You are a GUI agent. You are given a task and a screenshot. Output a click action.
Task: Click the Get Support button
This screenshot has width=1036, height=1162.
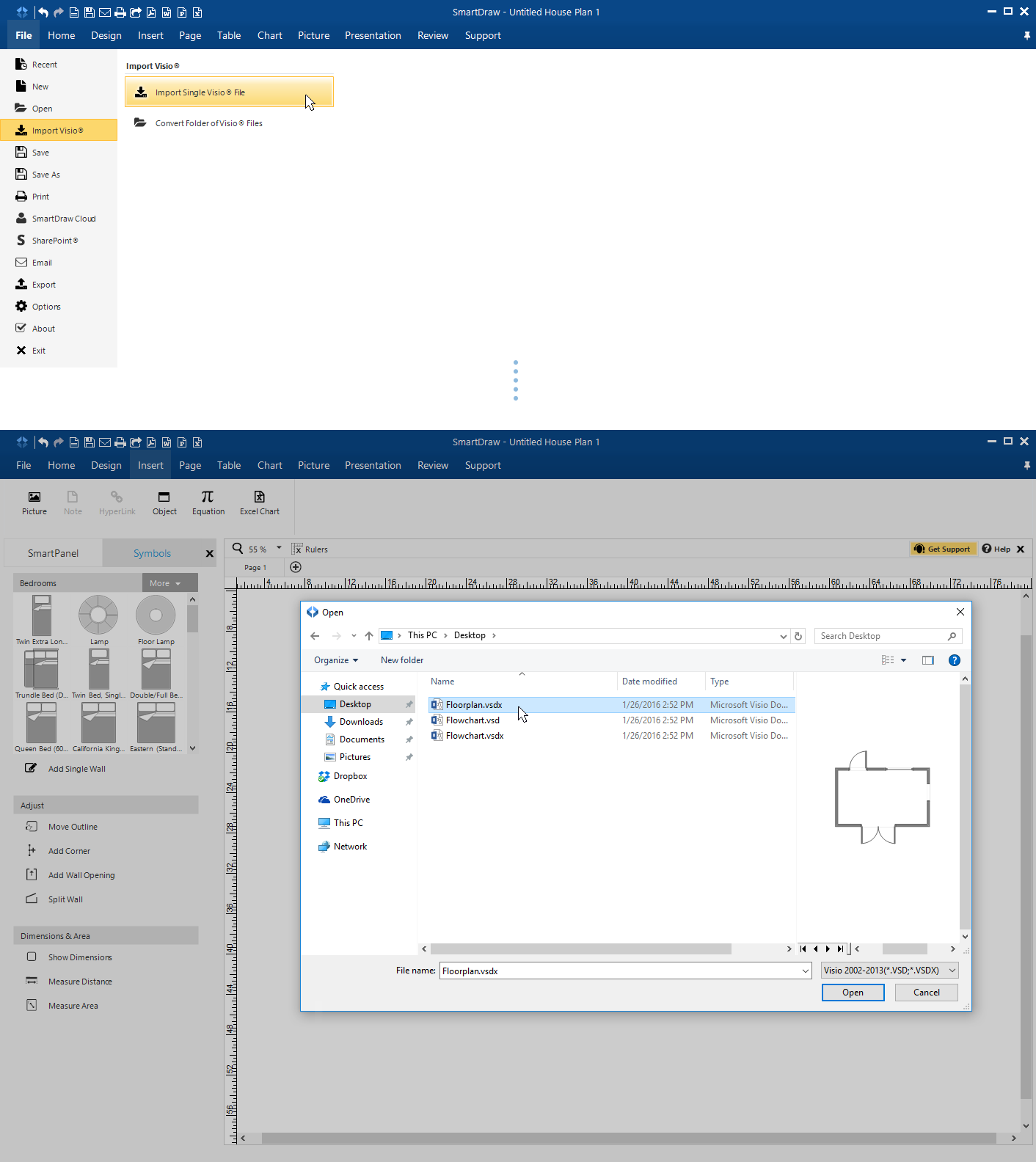(x=944, y=549)
